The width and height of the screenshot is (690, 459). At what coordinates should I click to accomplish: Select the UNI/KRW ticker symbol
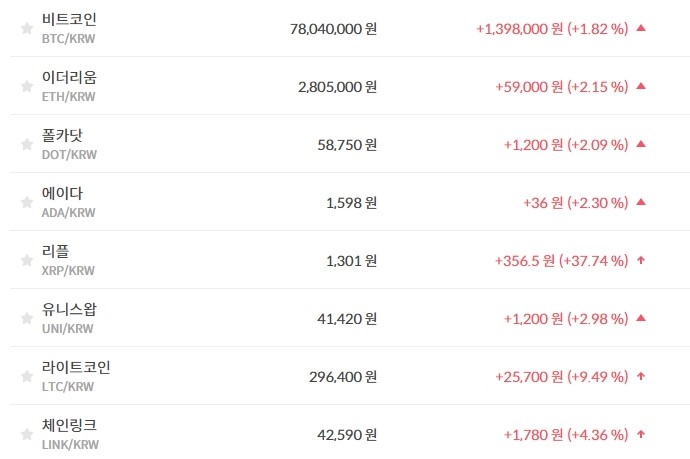[x=69, y=329]
